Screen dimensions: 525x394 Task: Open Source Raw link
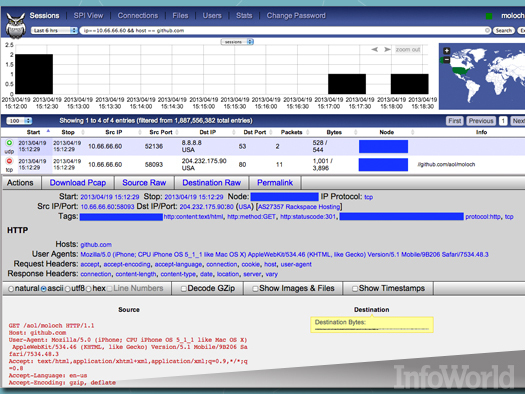click(144, 183)
